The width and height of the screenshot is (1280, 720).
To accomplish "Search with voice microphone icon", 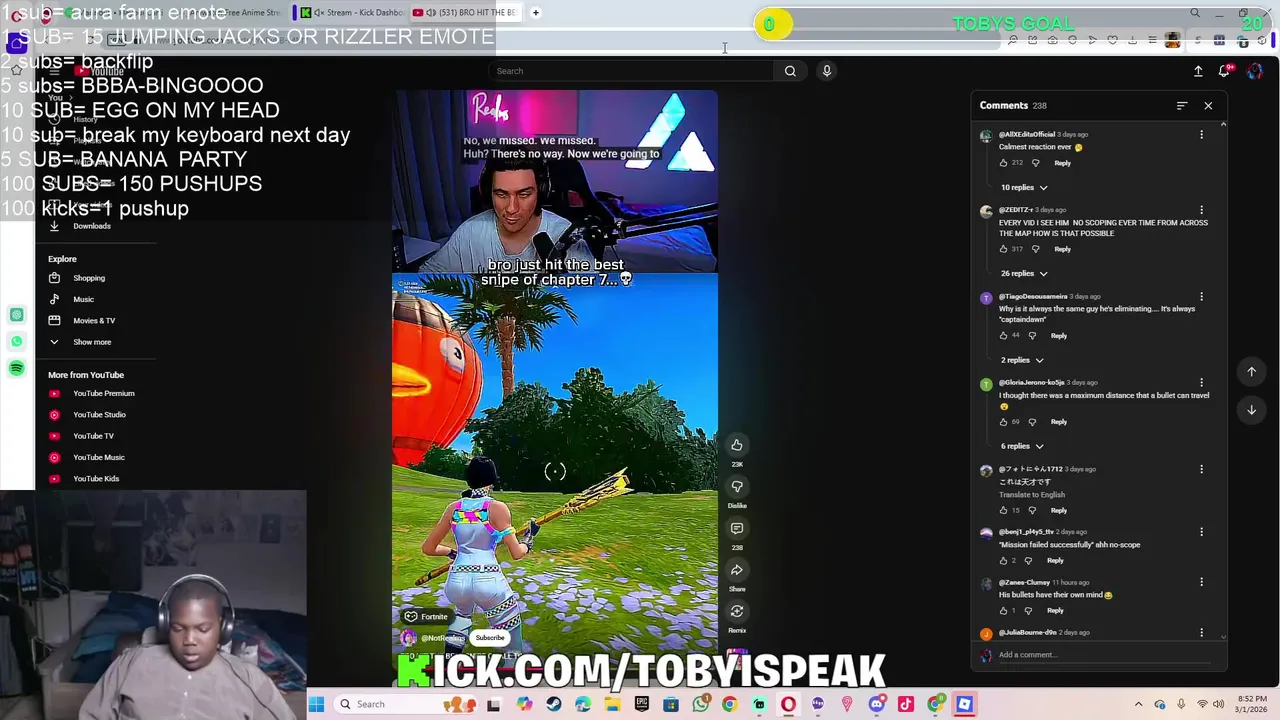I will [x=827, y=71].
